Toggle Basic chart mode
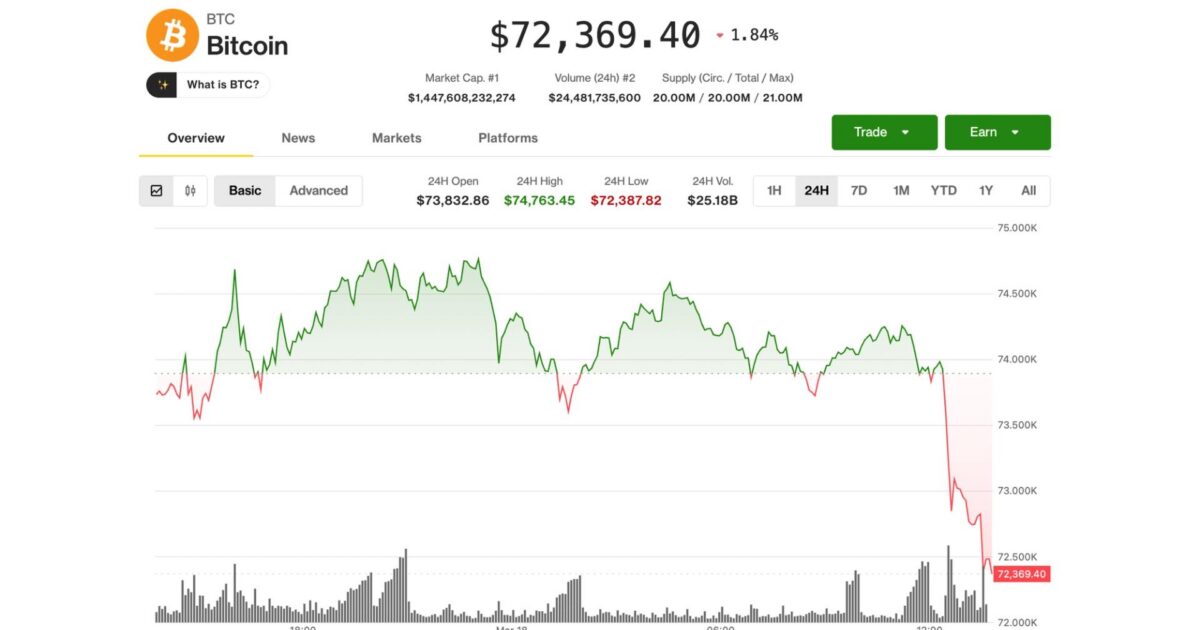Image resolution: width=1200 pixels, height=630 pixels. coord(245,190)
